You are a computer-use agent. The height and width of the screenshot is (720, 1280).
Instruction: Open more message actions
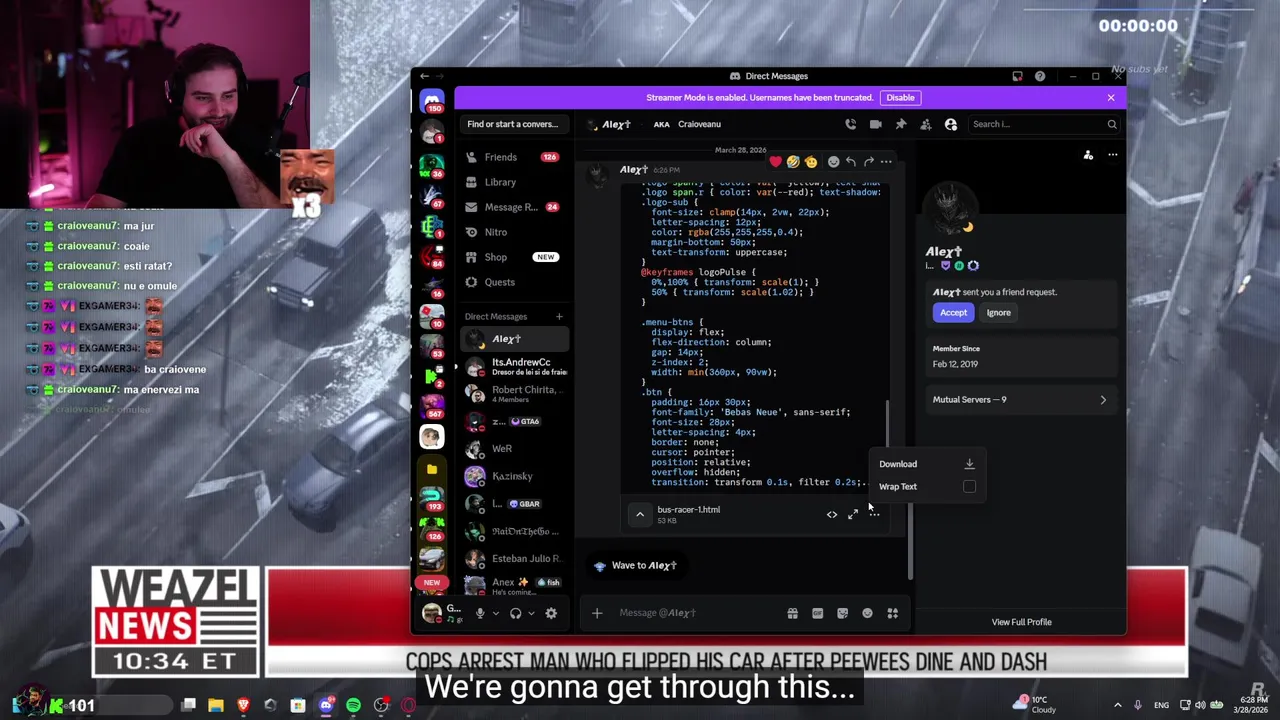coord(886,161)
